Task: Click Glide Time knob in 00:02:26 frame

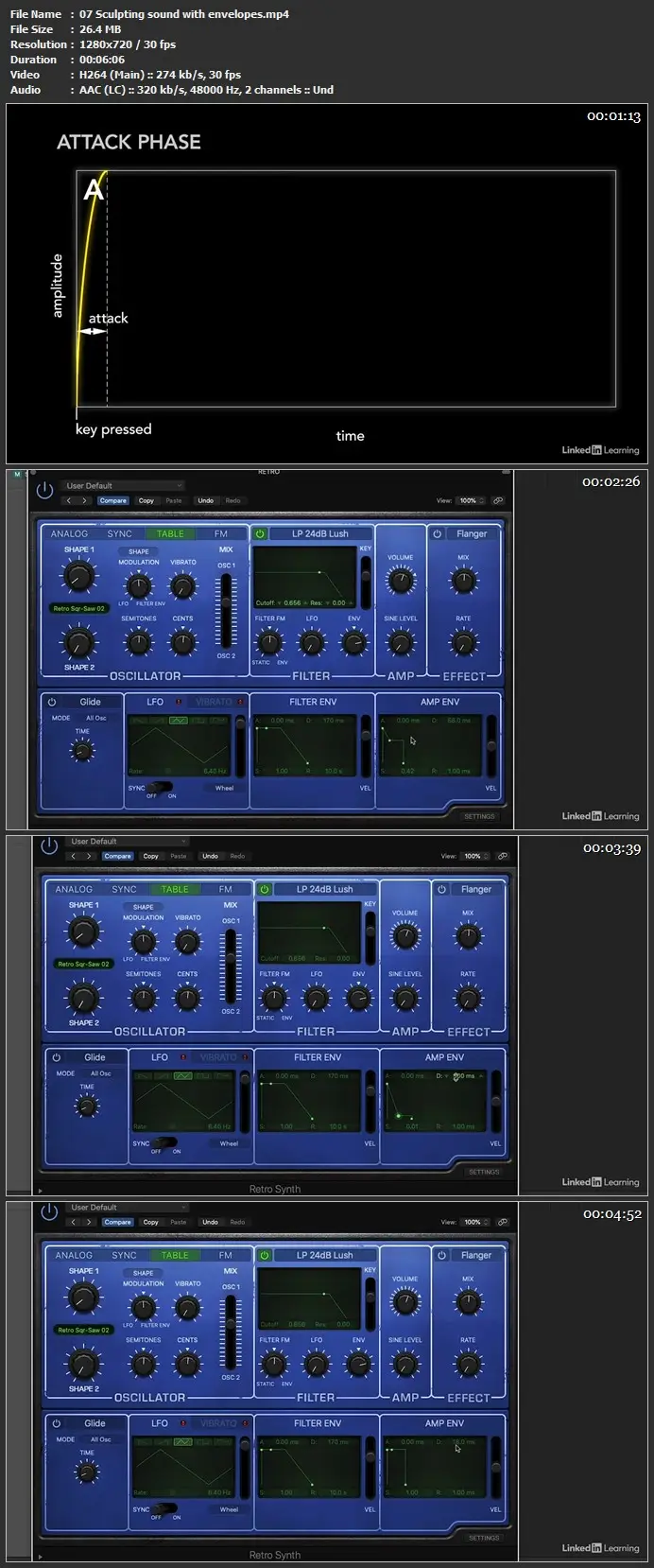Action: click(83, 751)
